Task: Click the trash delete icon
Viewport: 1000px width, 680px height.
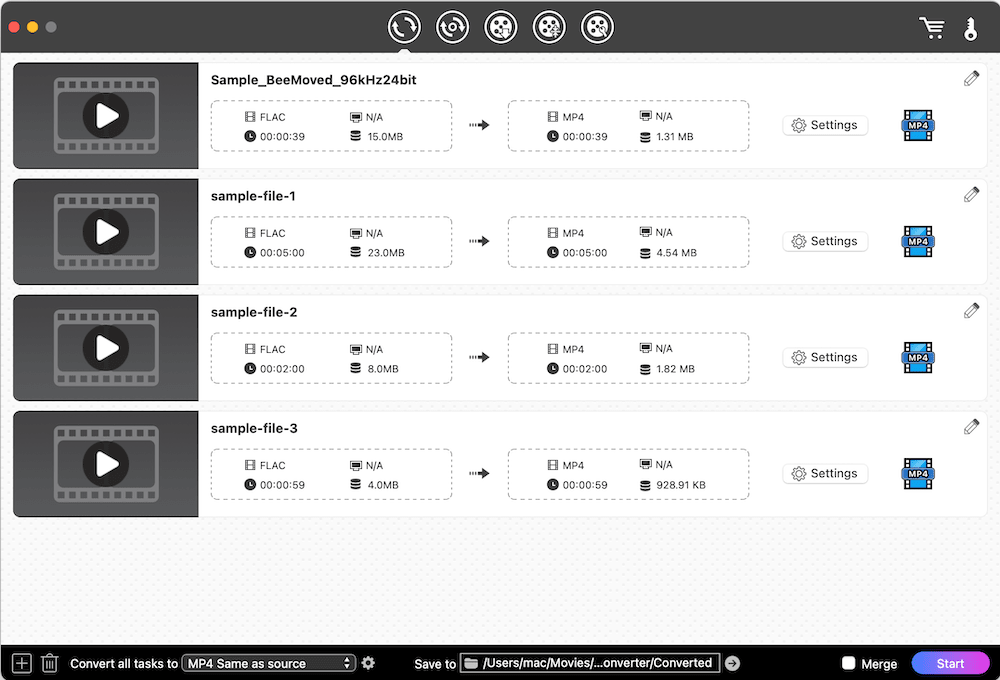Action: pyautogui.click(x=50, y=663)
